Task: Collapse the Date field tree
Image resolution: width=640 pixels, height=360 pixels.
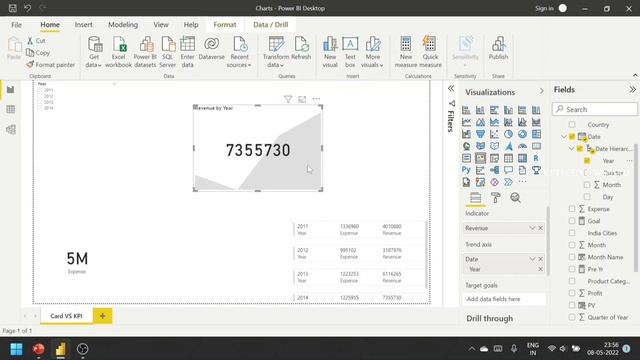Action: [564, 136]
